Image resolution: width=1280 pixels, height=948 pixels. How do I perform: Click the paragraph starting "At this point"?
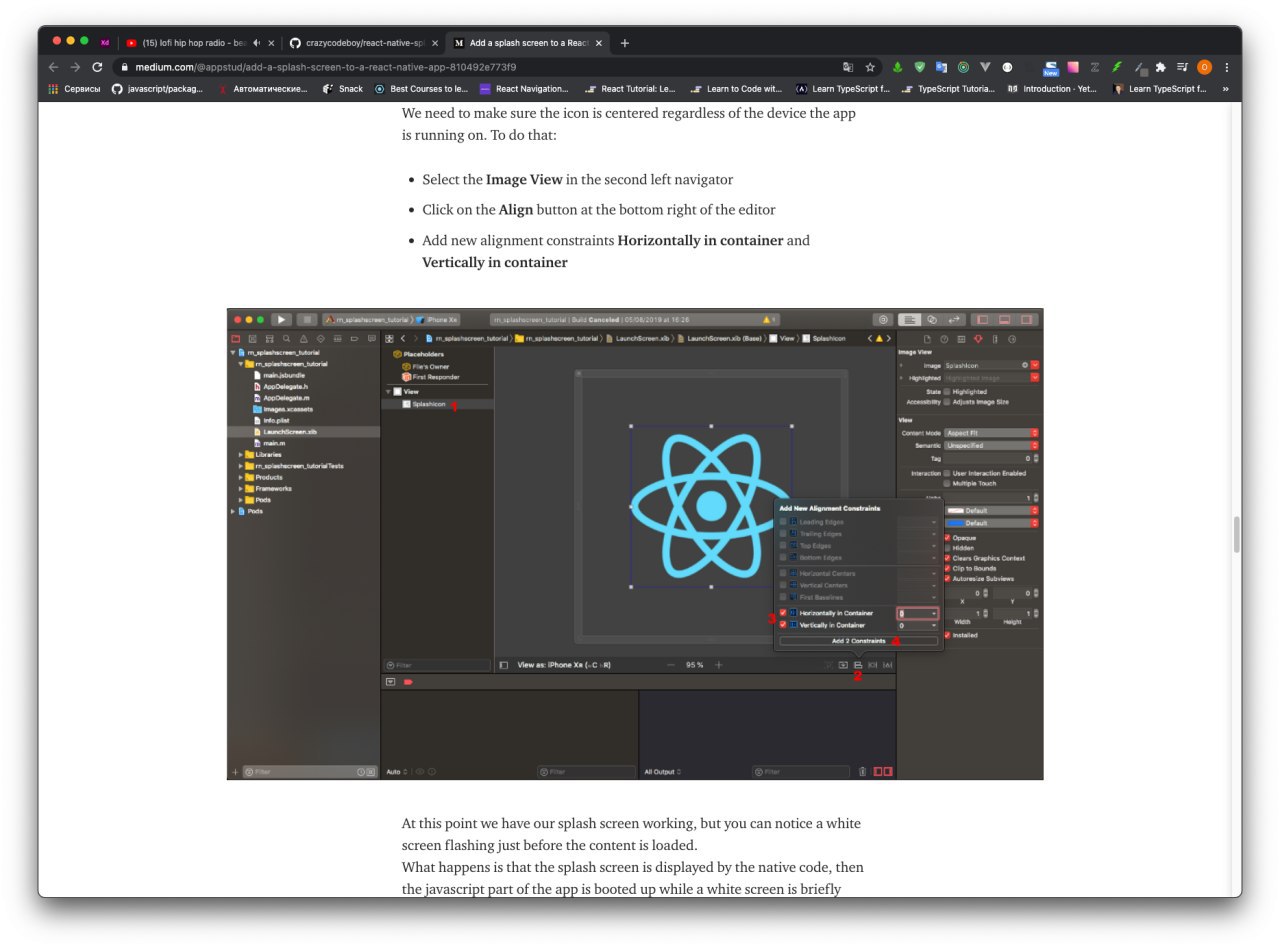[632, 856]
